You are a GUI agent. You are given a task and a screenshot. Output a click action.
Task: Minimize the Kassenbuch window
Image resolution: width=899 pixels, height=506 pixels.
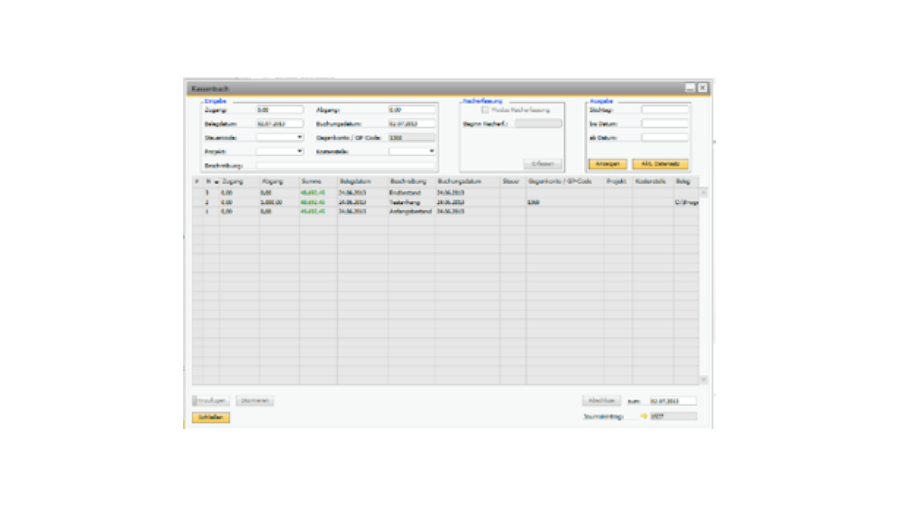pos(690,88)
